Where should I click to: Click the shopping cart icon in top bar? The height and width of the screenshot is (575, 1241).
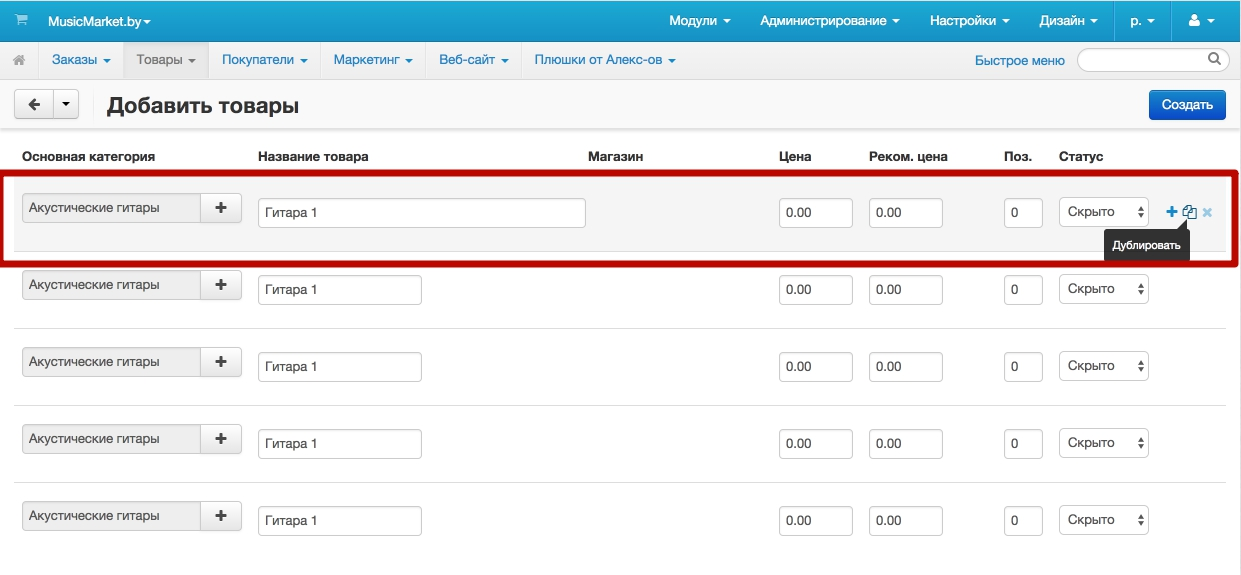[21, 20]
